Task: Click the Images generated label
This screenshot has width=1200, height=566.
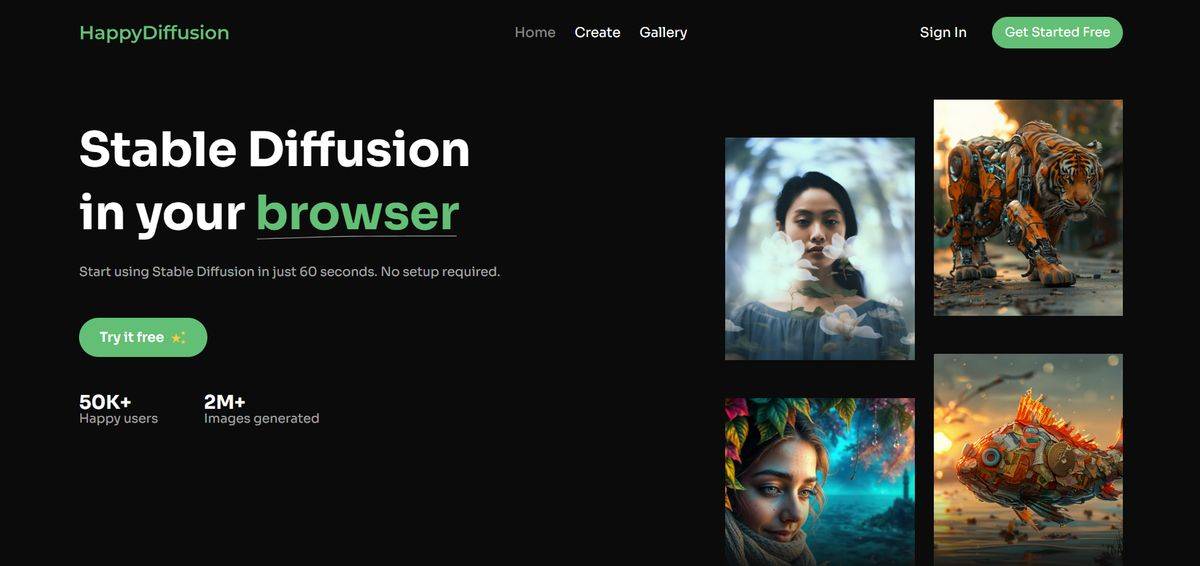Action: tap(261, 419)
